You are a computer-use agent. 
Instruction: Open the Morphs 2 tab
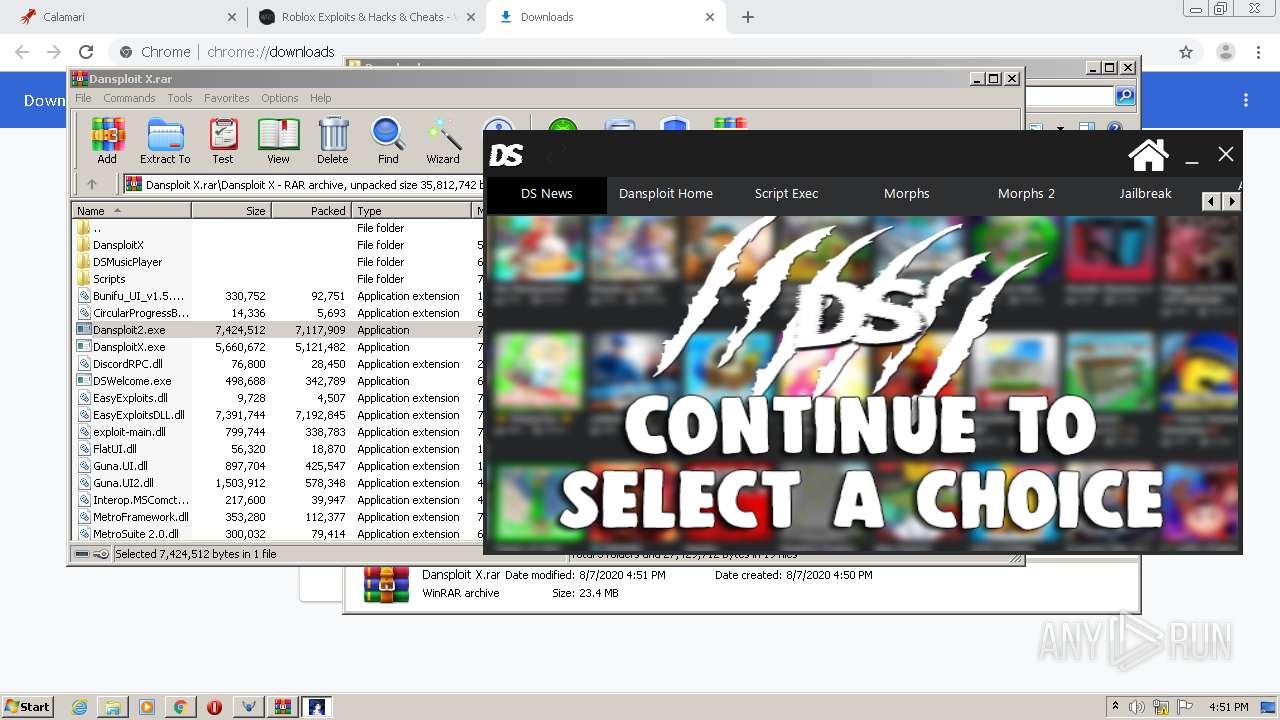(x=1026, y=194)
